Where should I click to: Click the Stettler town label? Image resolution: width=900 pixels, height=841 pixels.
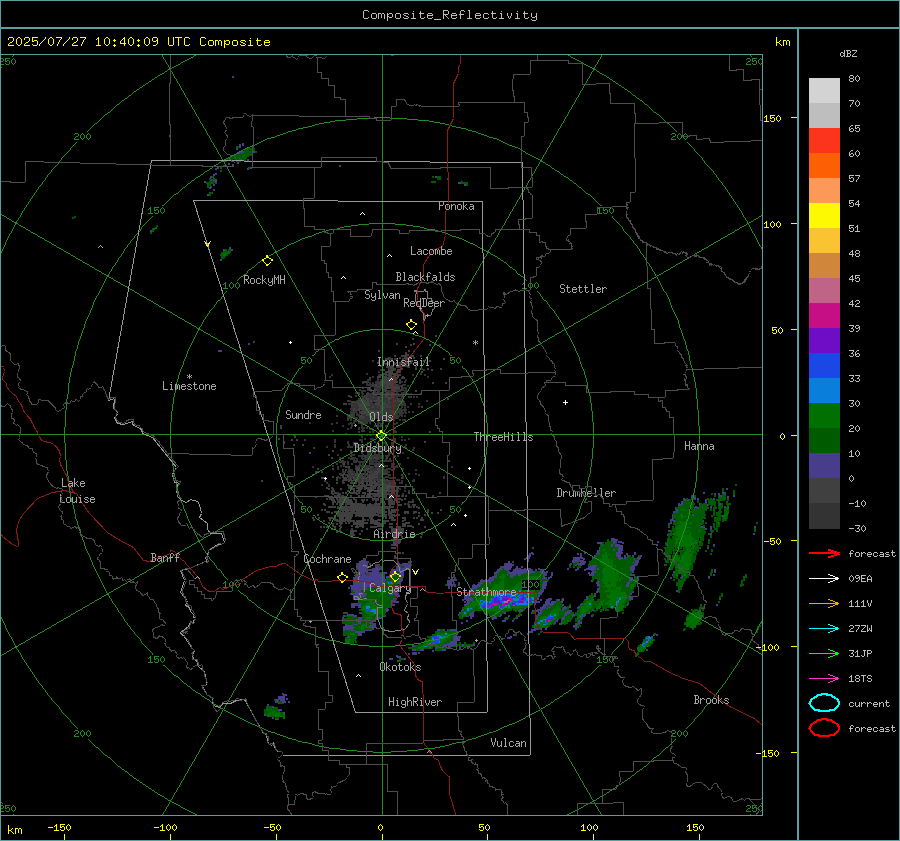(583, 289)
